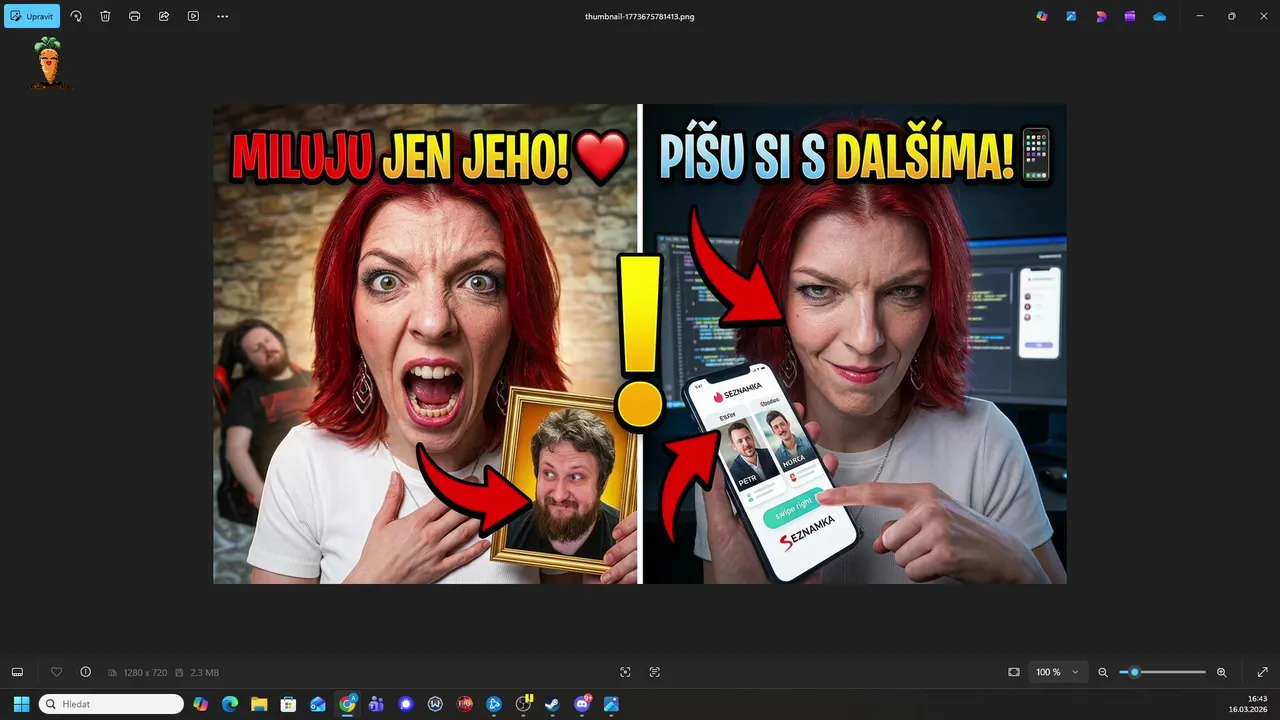This screenshot has width=1280, height=720.
Task: Delete the image with the trash icon
Action: click(105, 16)
